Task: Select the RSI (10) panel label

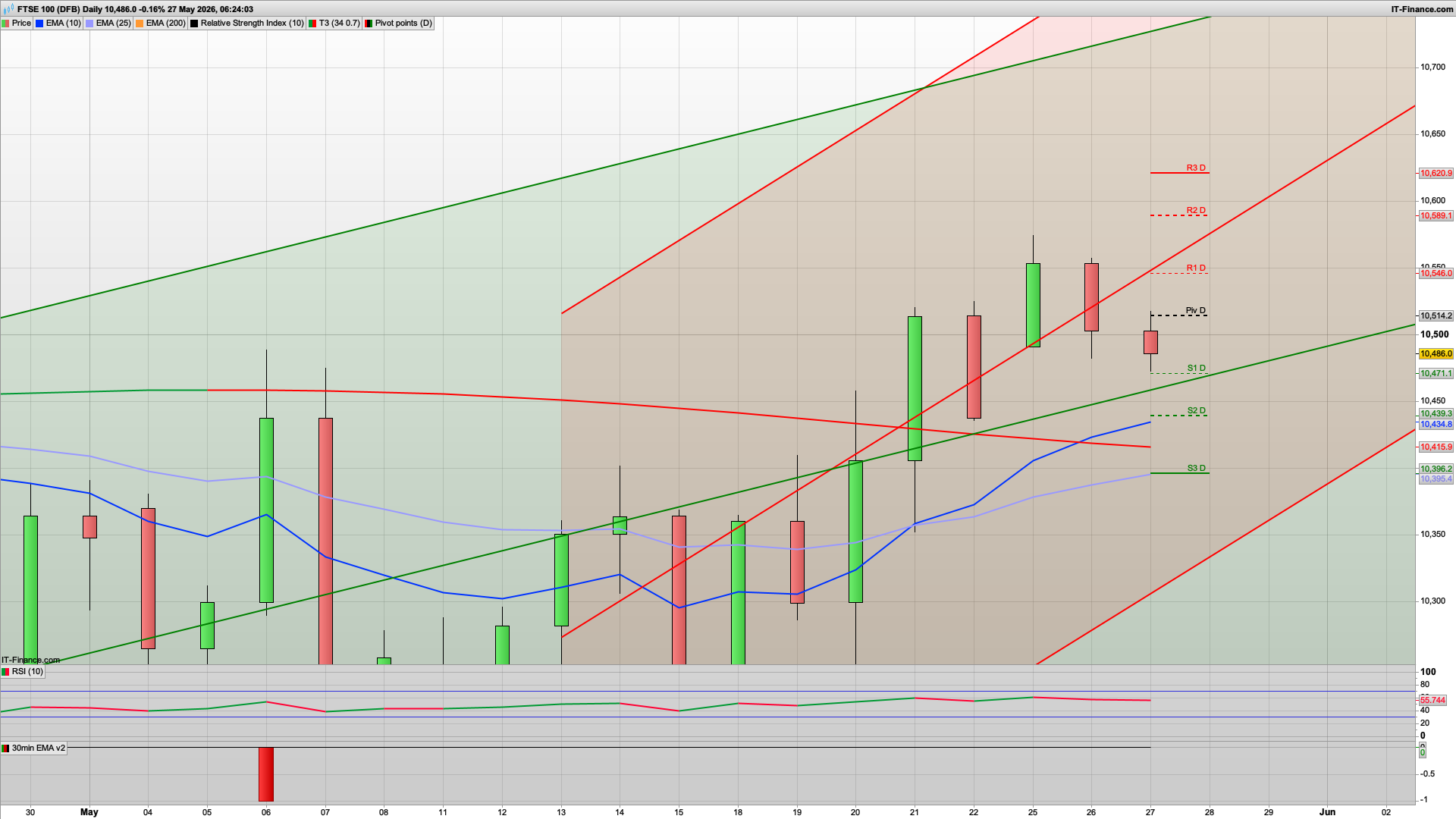Action: [x=27, y=672]
